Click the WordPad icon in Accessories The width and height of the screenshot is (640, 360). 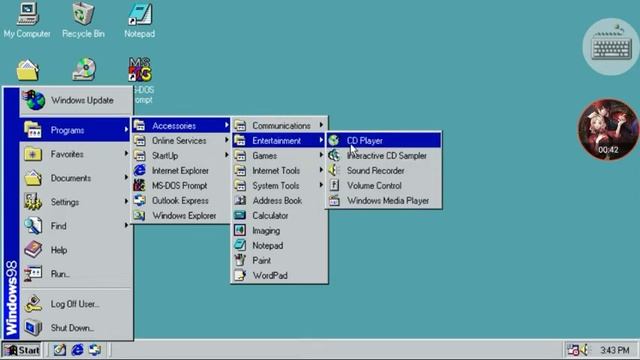(x=240, y=276)
